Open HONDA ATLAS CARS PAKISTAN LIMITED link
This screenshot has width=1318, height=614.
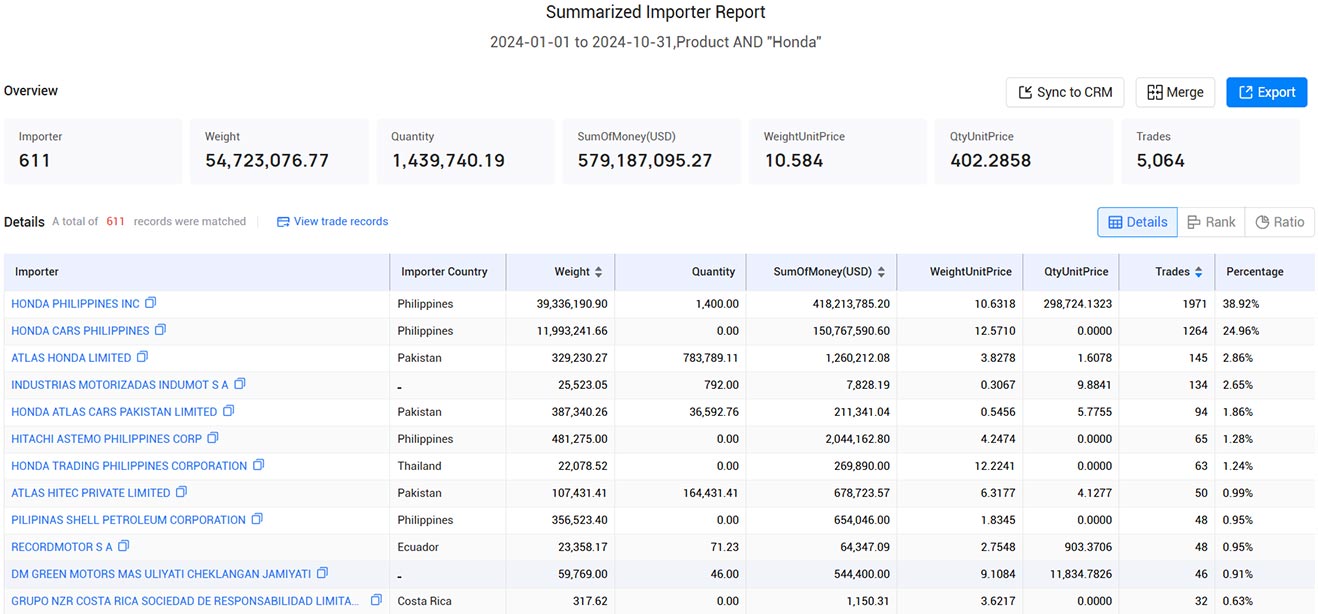(114, 412)
